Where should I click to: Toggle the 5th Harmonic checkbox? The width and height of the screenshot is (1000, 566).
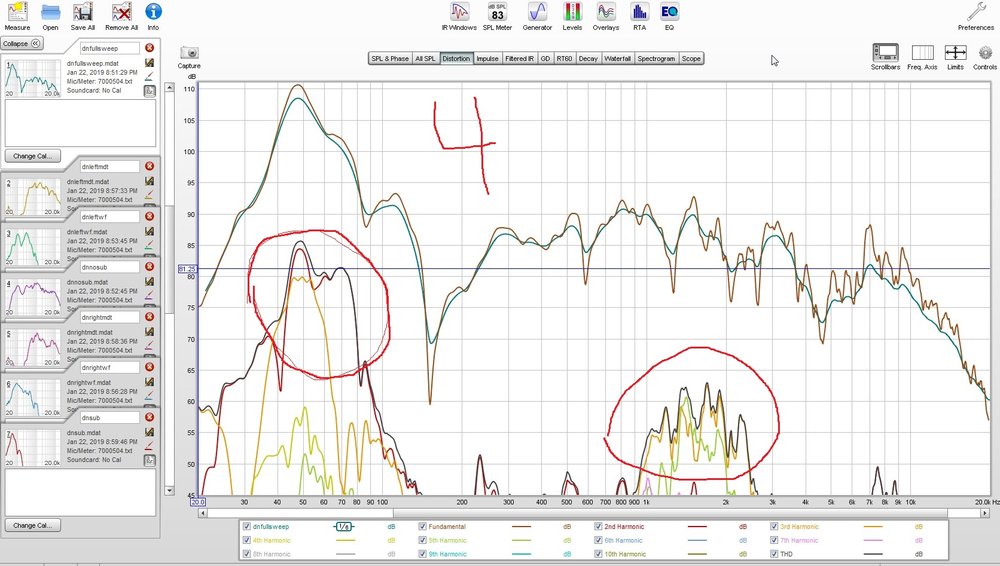click(422, 540)
